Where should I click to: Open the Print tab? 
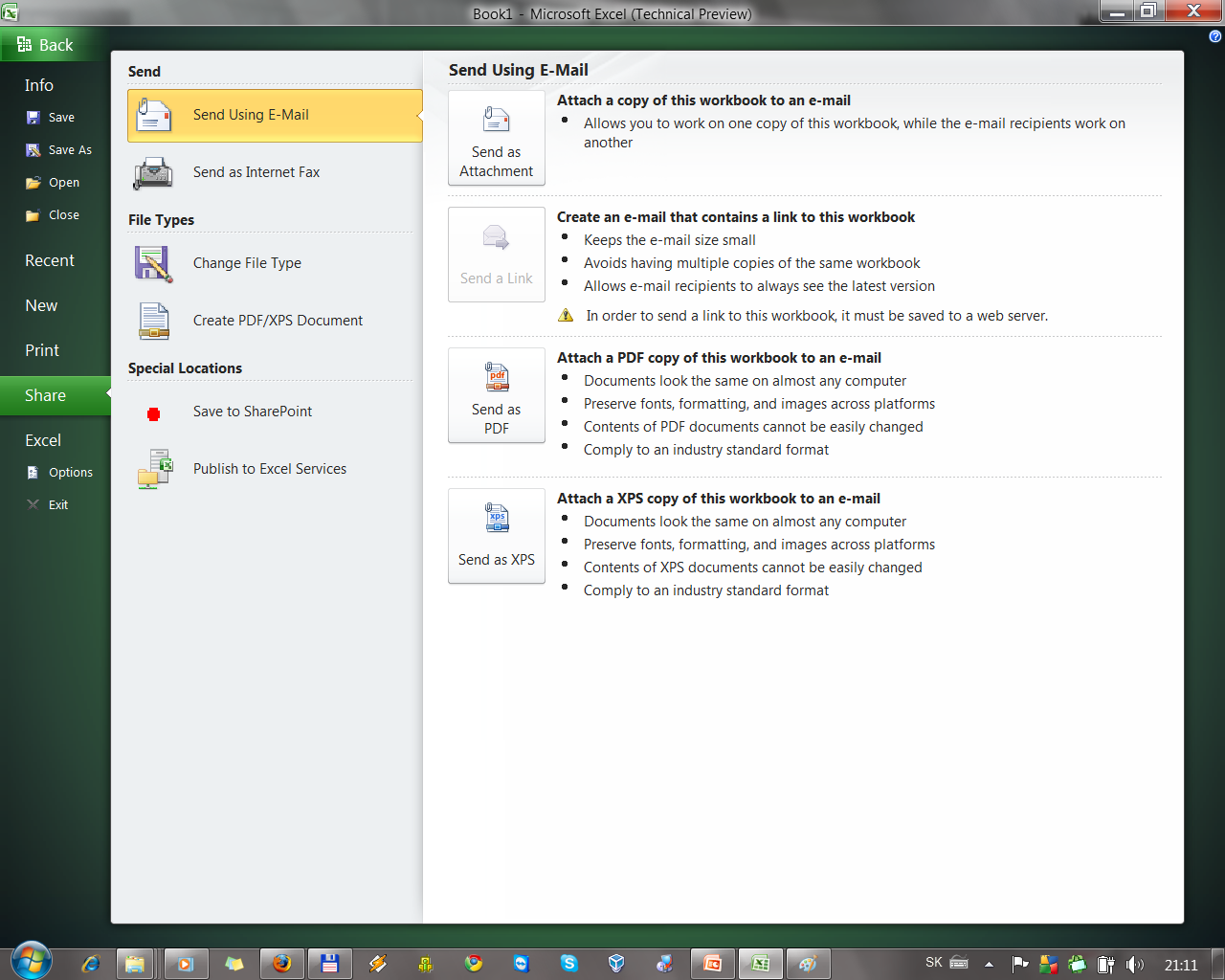42,350
